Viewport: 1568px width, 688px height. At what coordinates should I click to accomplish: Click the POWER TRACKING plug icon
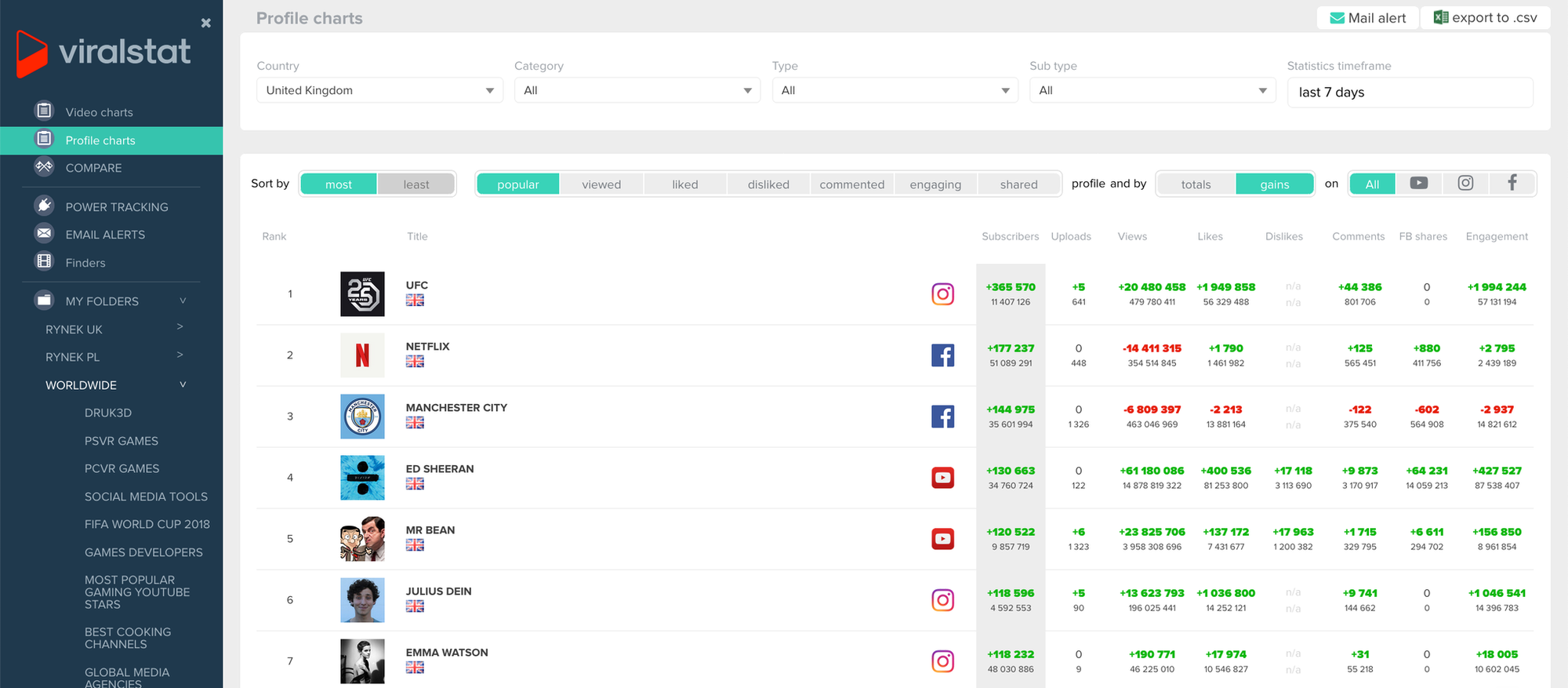click(x=45, y=206)
